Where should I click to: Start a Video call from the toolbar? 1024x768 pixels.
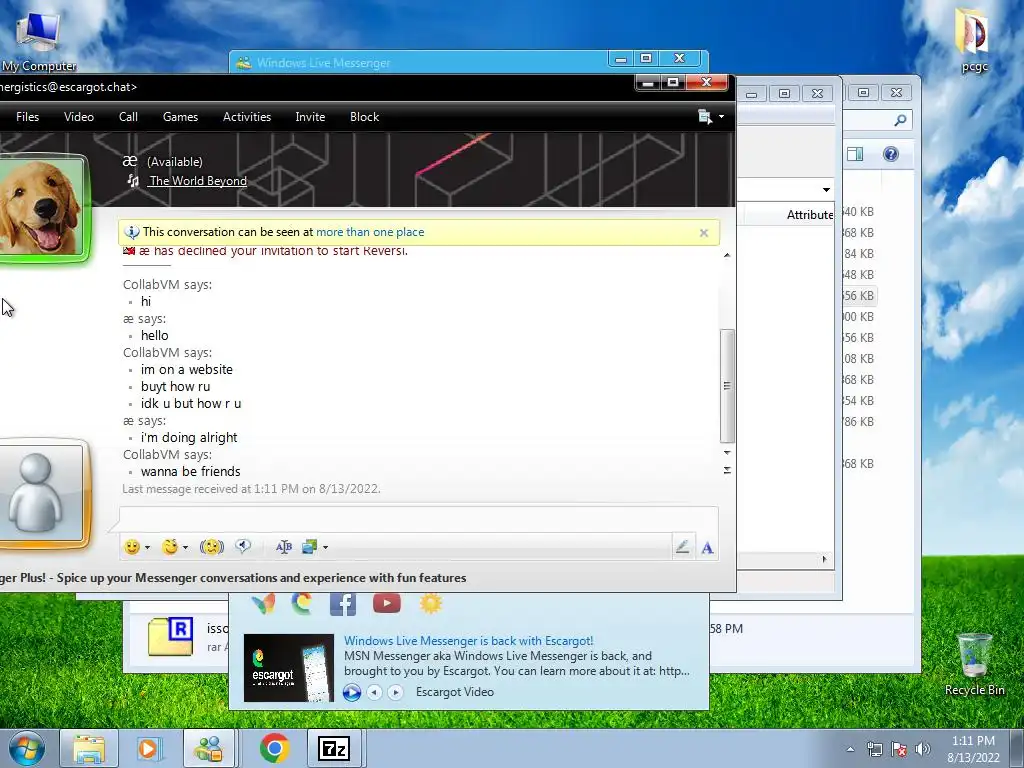pos(78,117)
